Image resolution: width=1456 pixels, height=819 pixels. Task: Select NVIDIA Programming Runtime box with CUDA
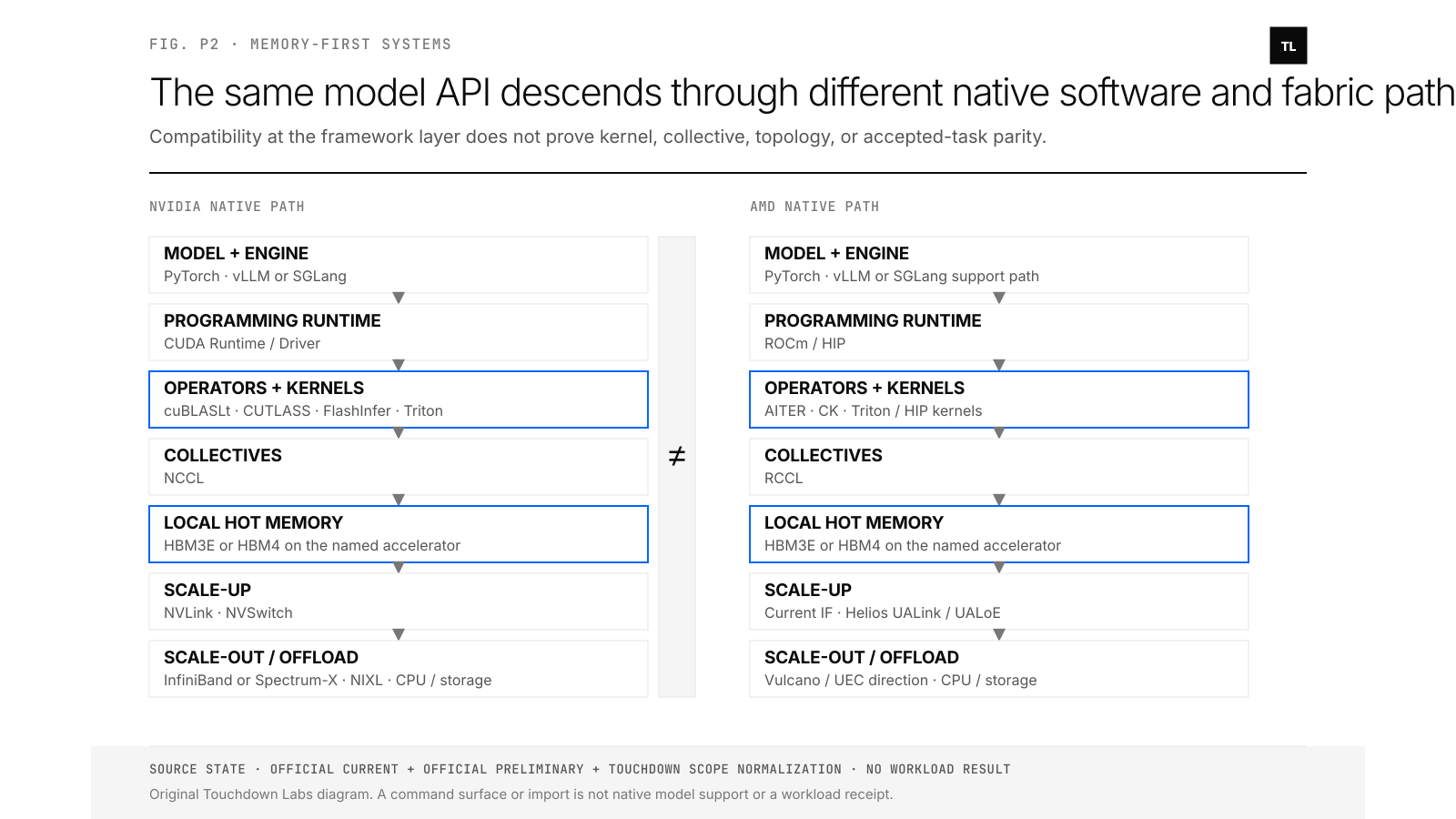(399, 332)
